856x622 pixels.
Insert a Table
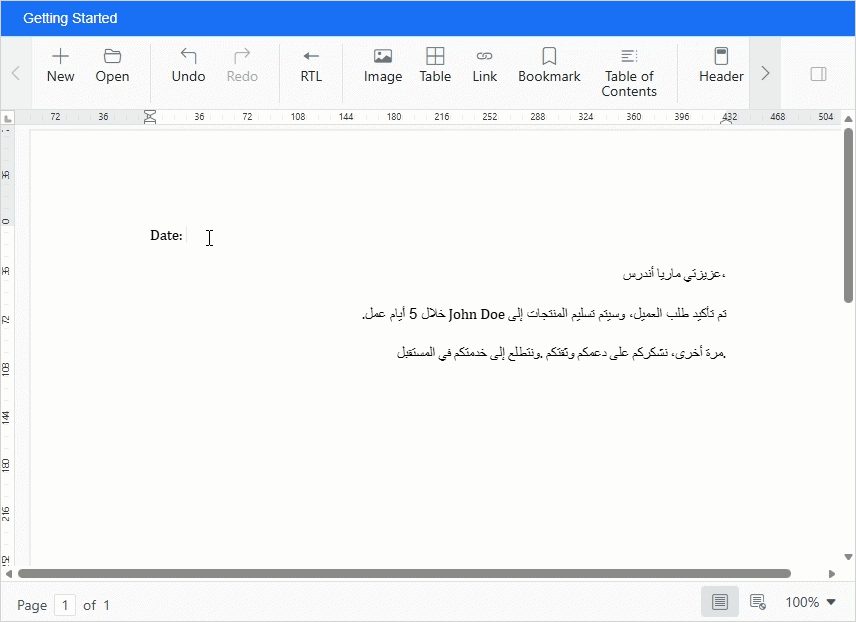coord(435,66)
